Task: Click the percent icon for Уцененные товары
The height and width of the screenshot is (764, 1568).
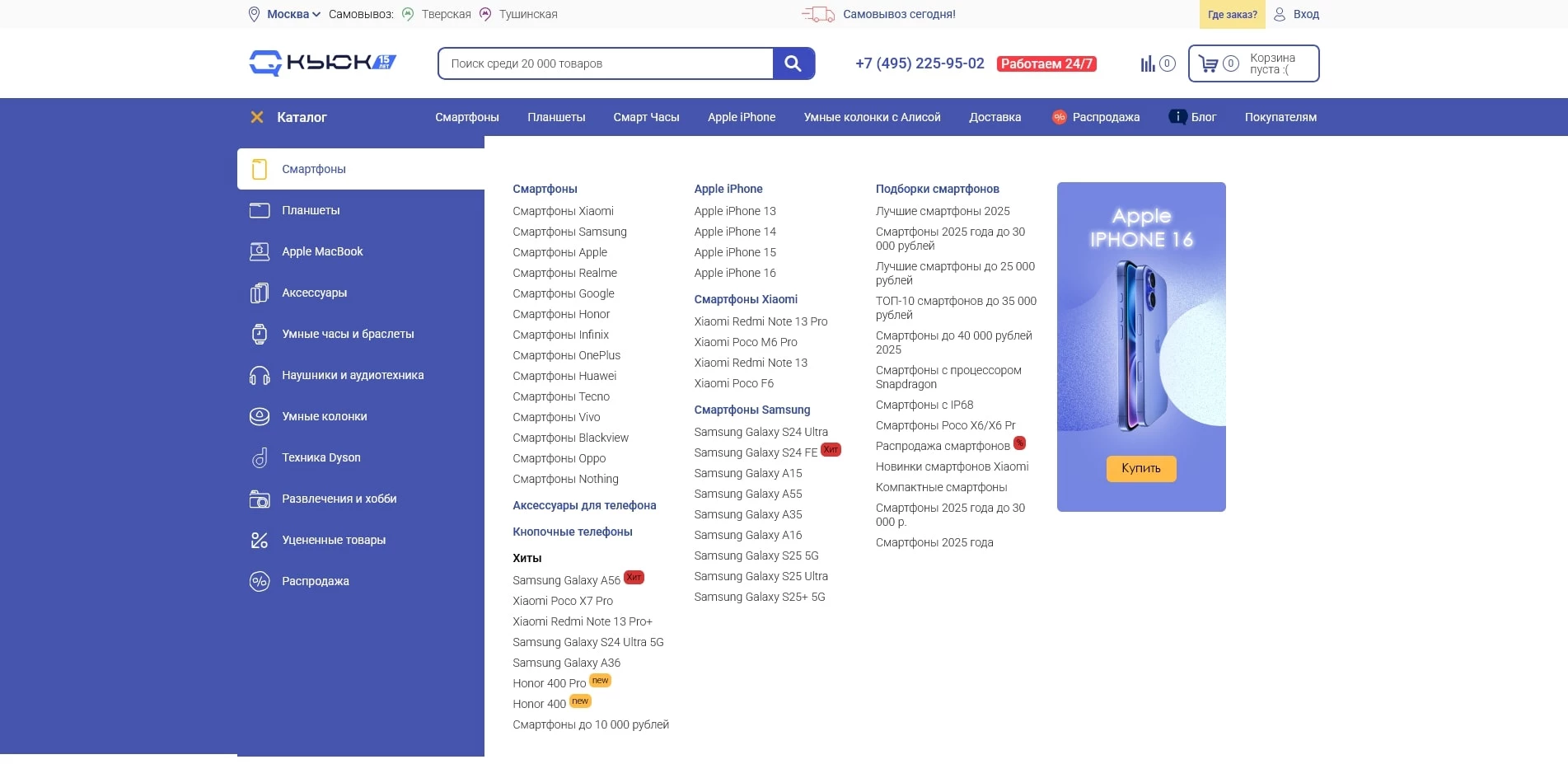Action: point(260,541)
